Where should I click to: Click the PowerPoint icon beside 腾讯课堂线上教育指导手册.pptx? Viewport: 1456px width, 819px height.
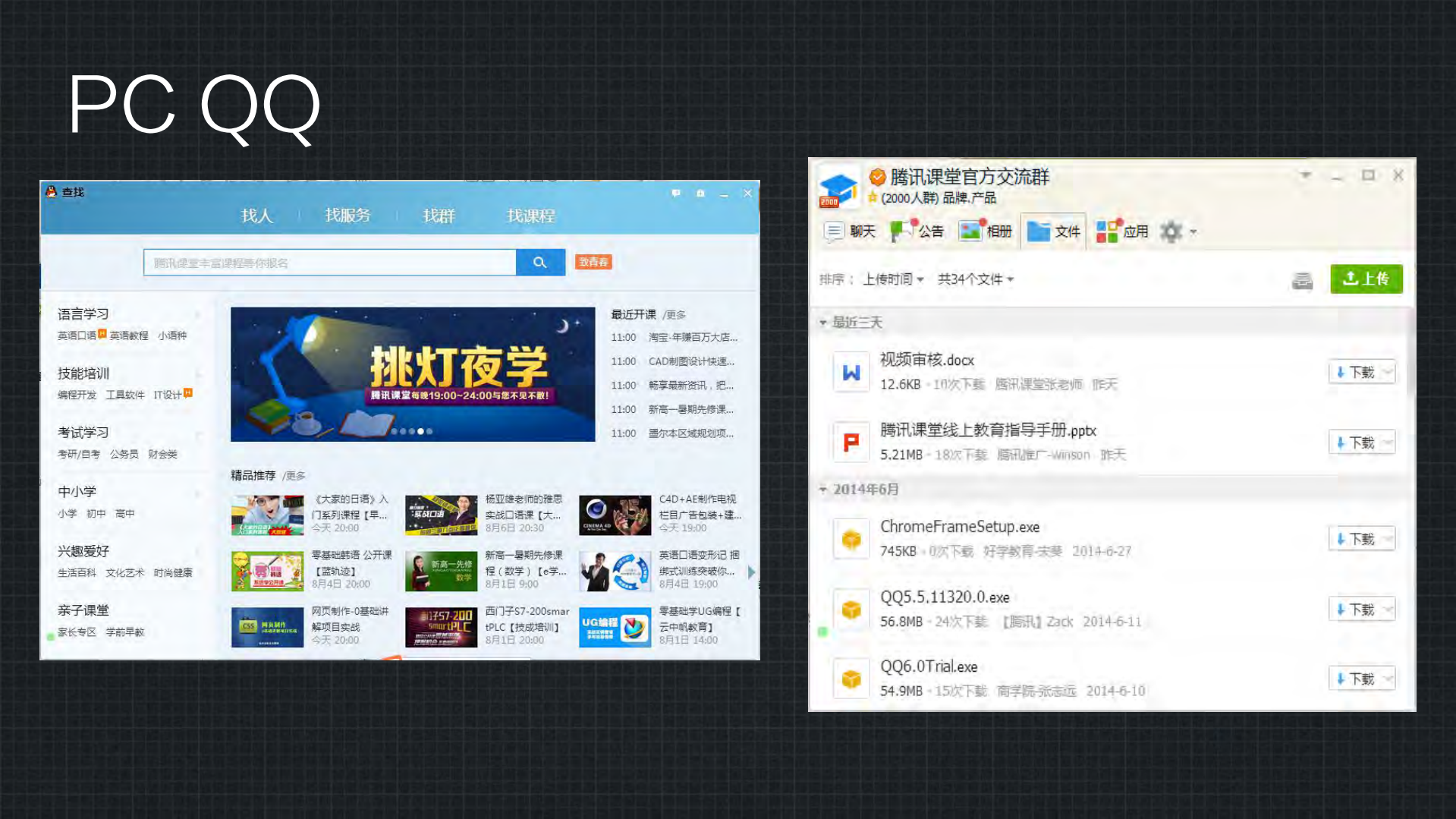click(x=851, y=442)
